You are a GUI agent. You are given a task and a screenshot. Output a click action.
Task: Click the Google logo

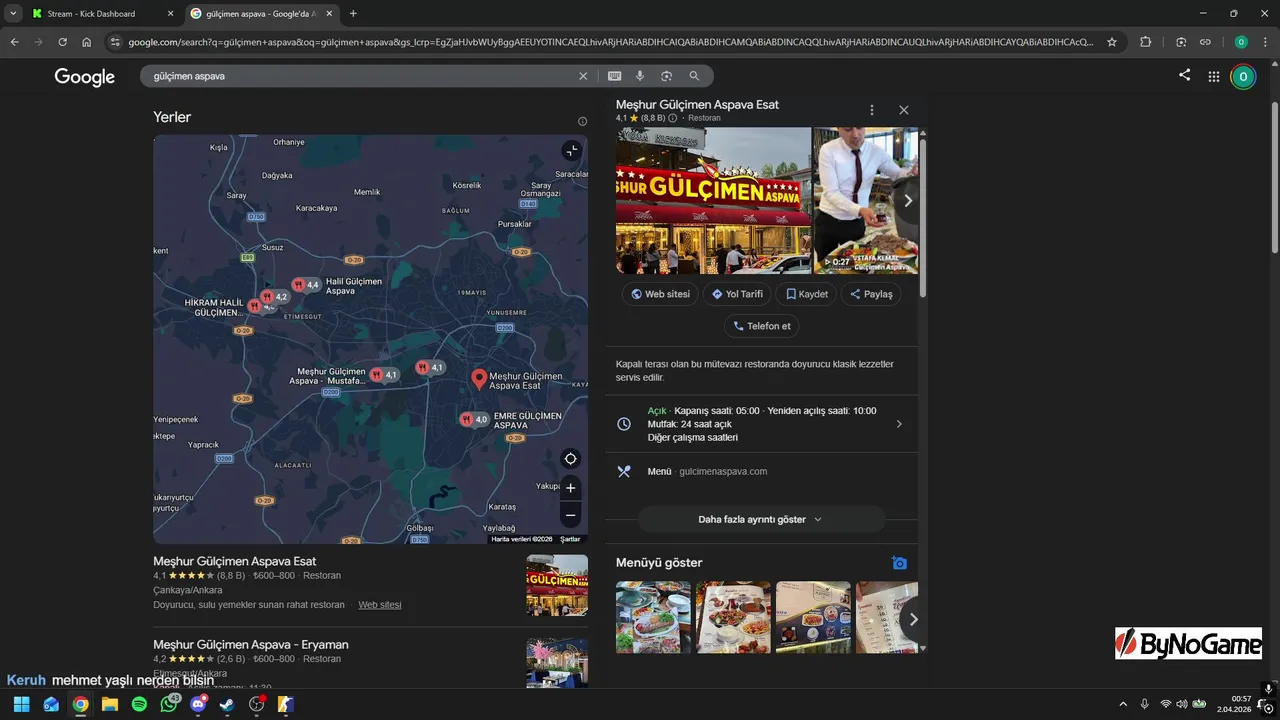coord(85,77)
